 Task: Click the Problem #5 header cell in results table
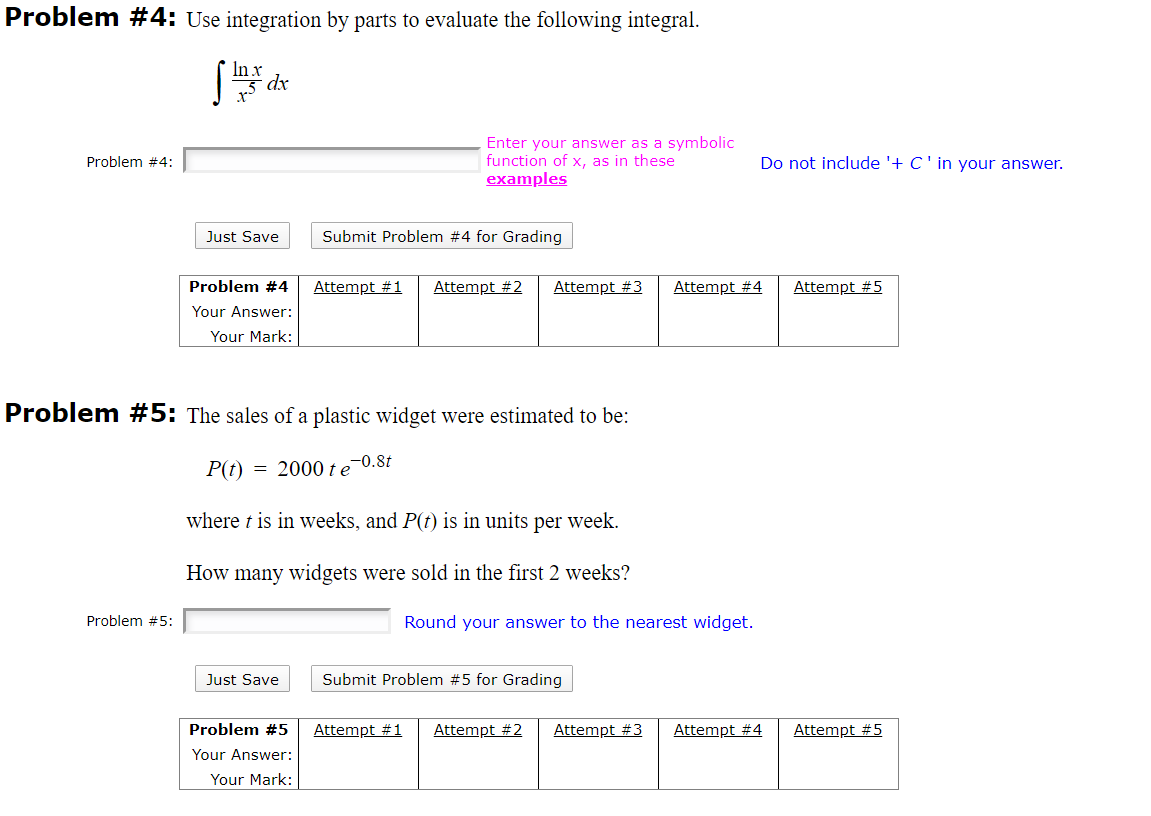coord(238,729)
